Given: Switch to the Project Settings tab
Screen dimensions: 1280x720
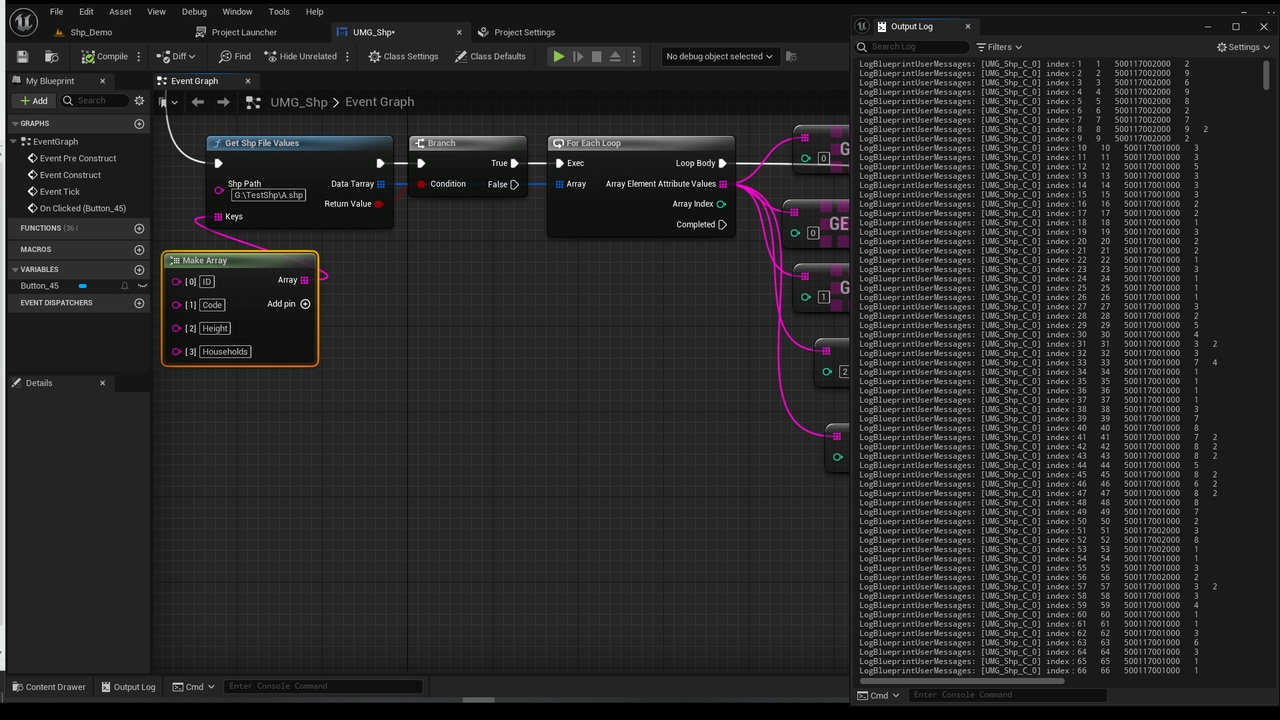Looking at the screenshot, I should [516, 32].
